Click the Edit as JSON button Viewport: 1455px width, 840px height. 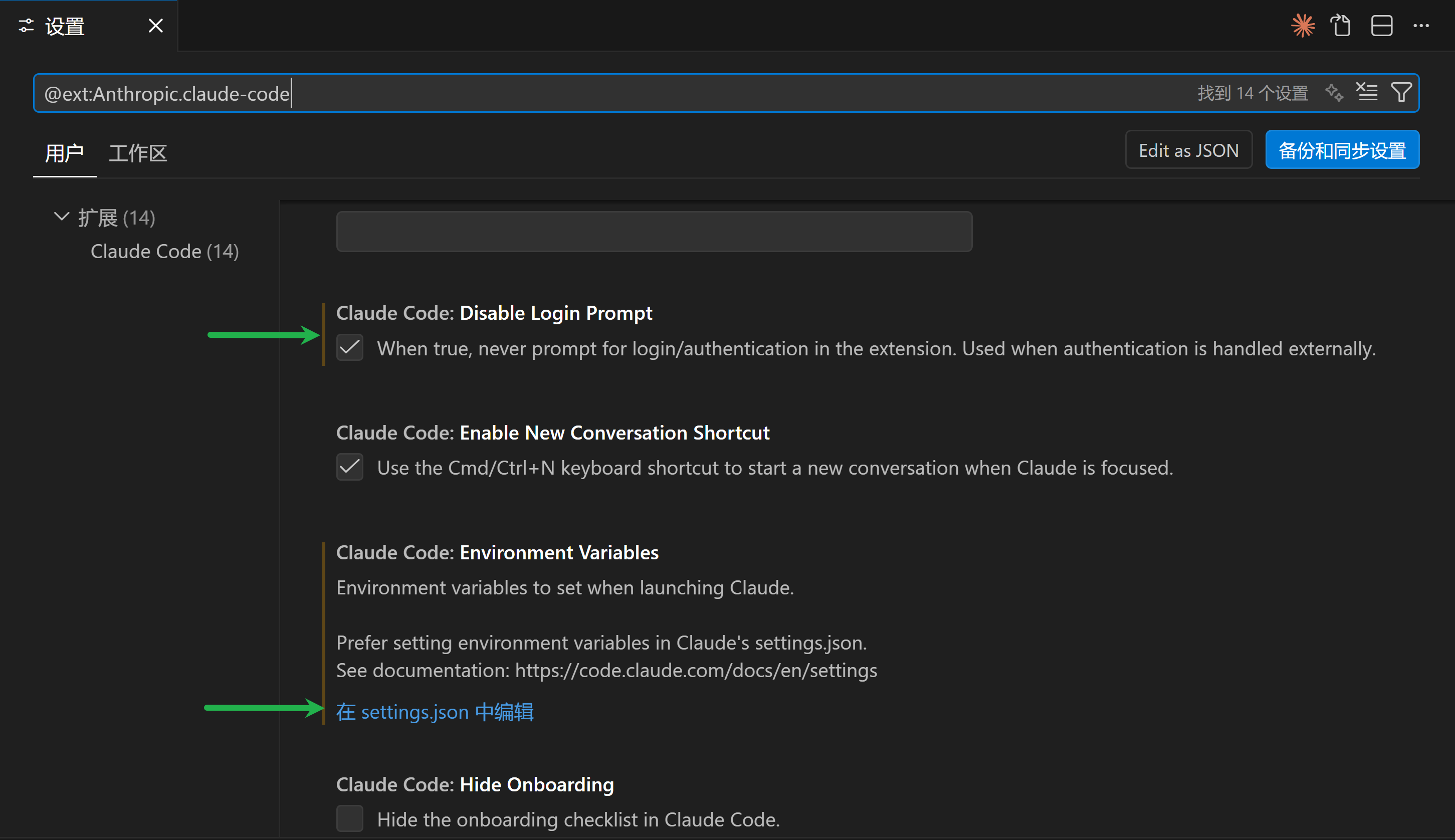click(x=1188, y=150)
